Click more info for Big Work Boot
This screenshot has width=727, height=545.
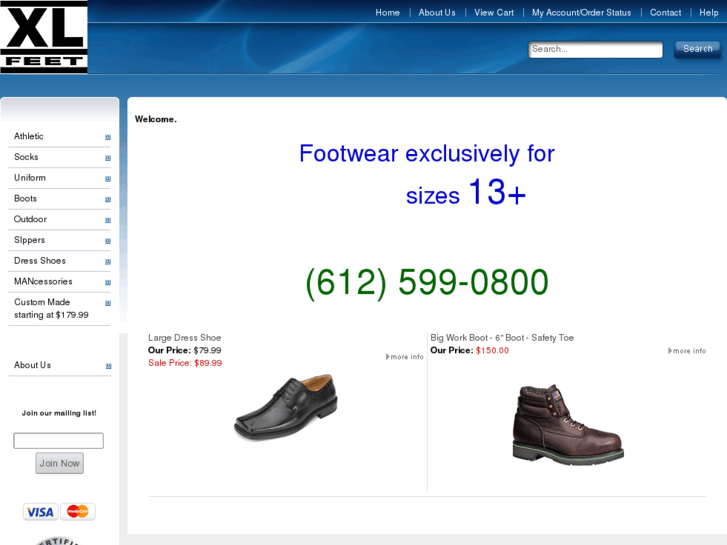(x=687, y=351)
